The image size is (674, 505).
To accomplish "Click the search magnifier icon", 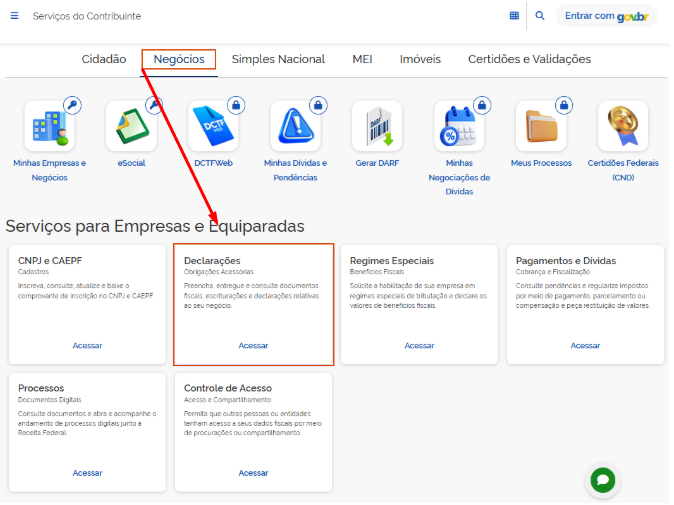I will click(x=540, y=16).
